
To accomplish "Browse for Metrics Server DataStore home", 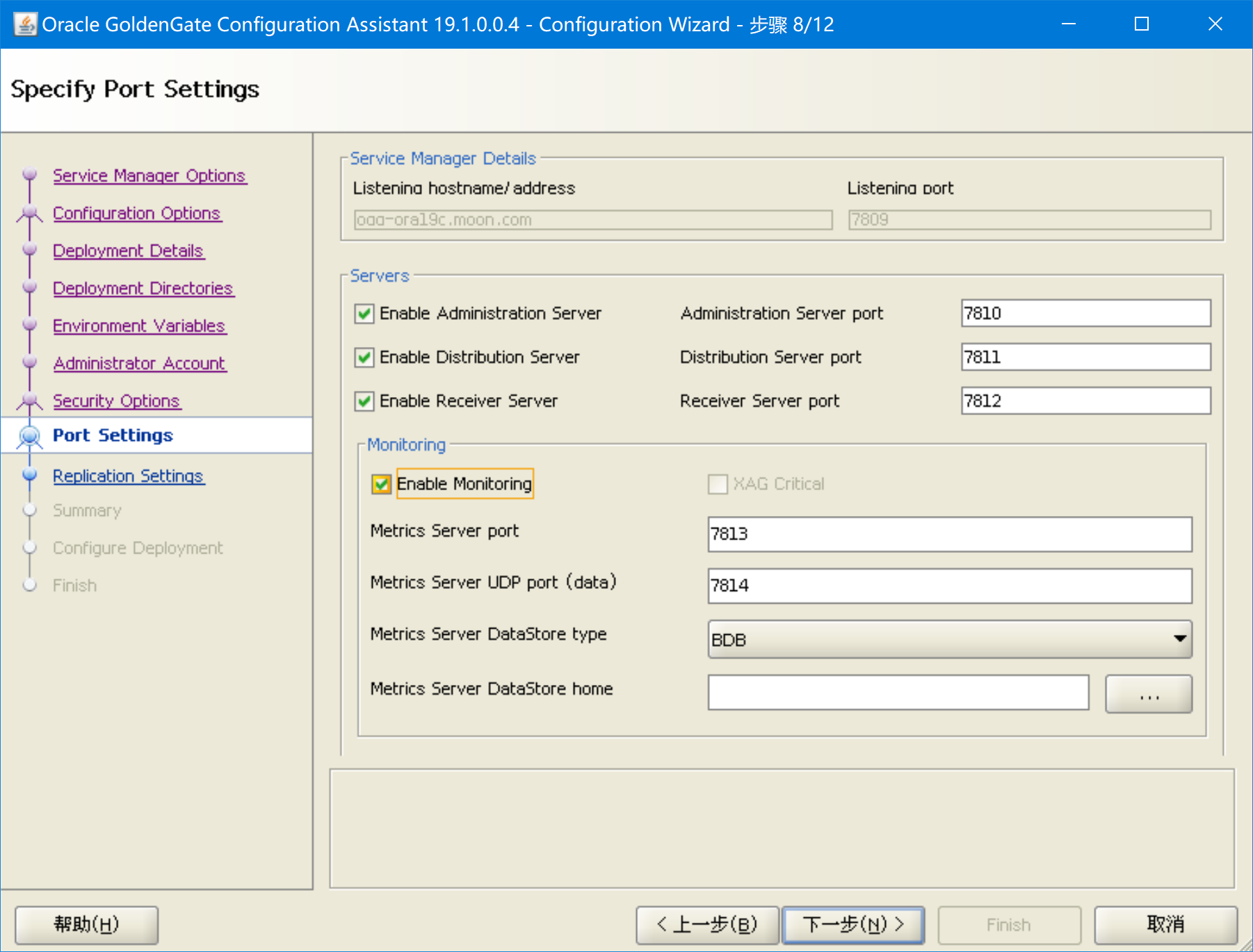I will click(1148, 694).
